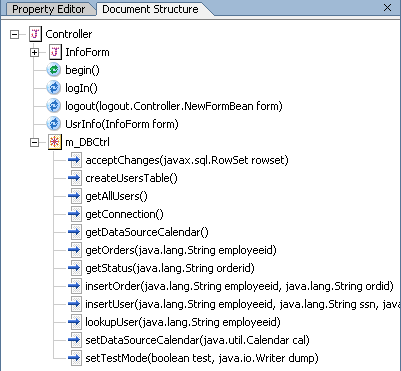Click the getConnection method arrow icon
Viewport: 401px width, 371px height.
coord(75,214)
